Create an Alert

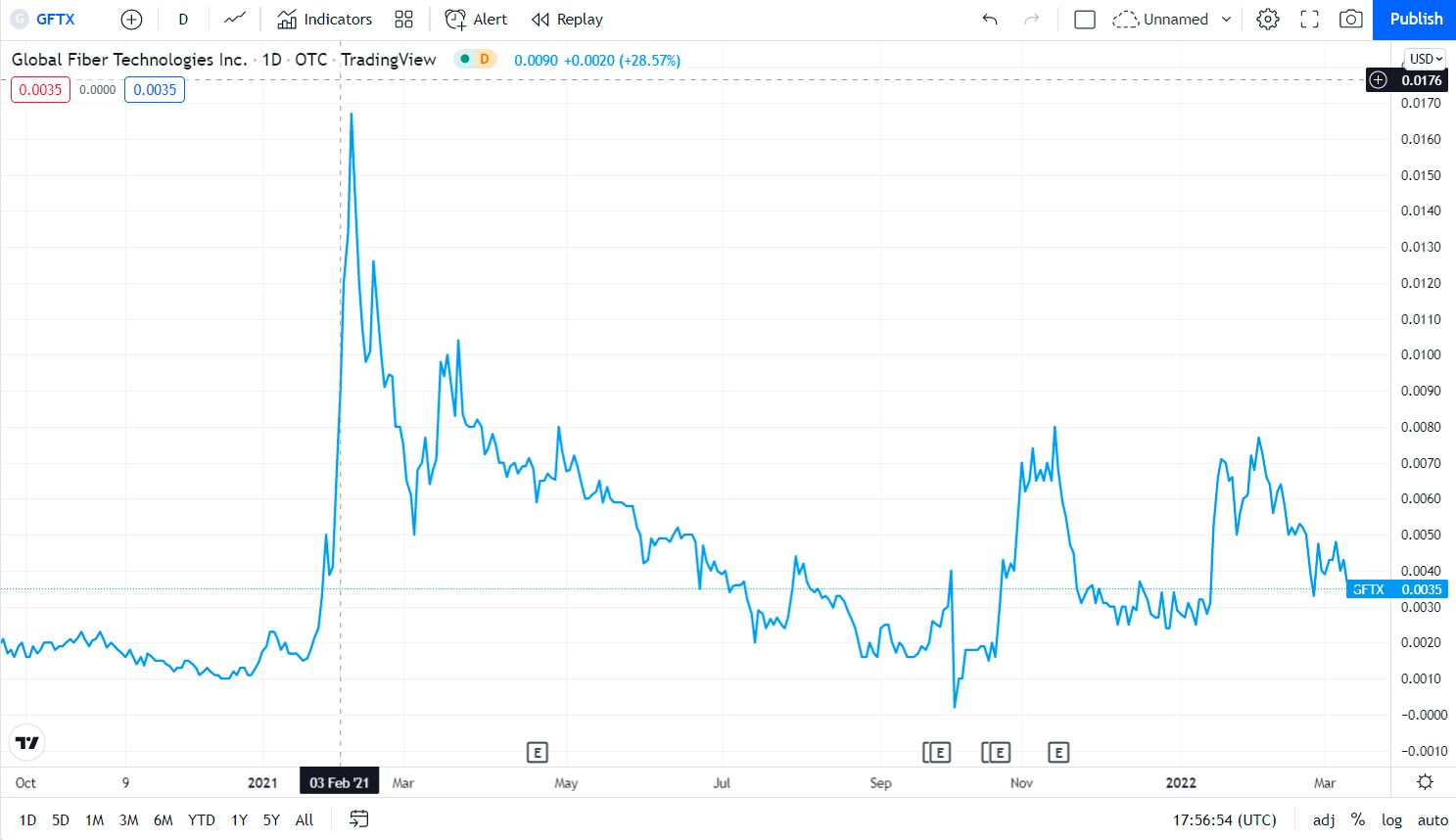[x=476, y=20]
